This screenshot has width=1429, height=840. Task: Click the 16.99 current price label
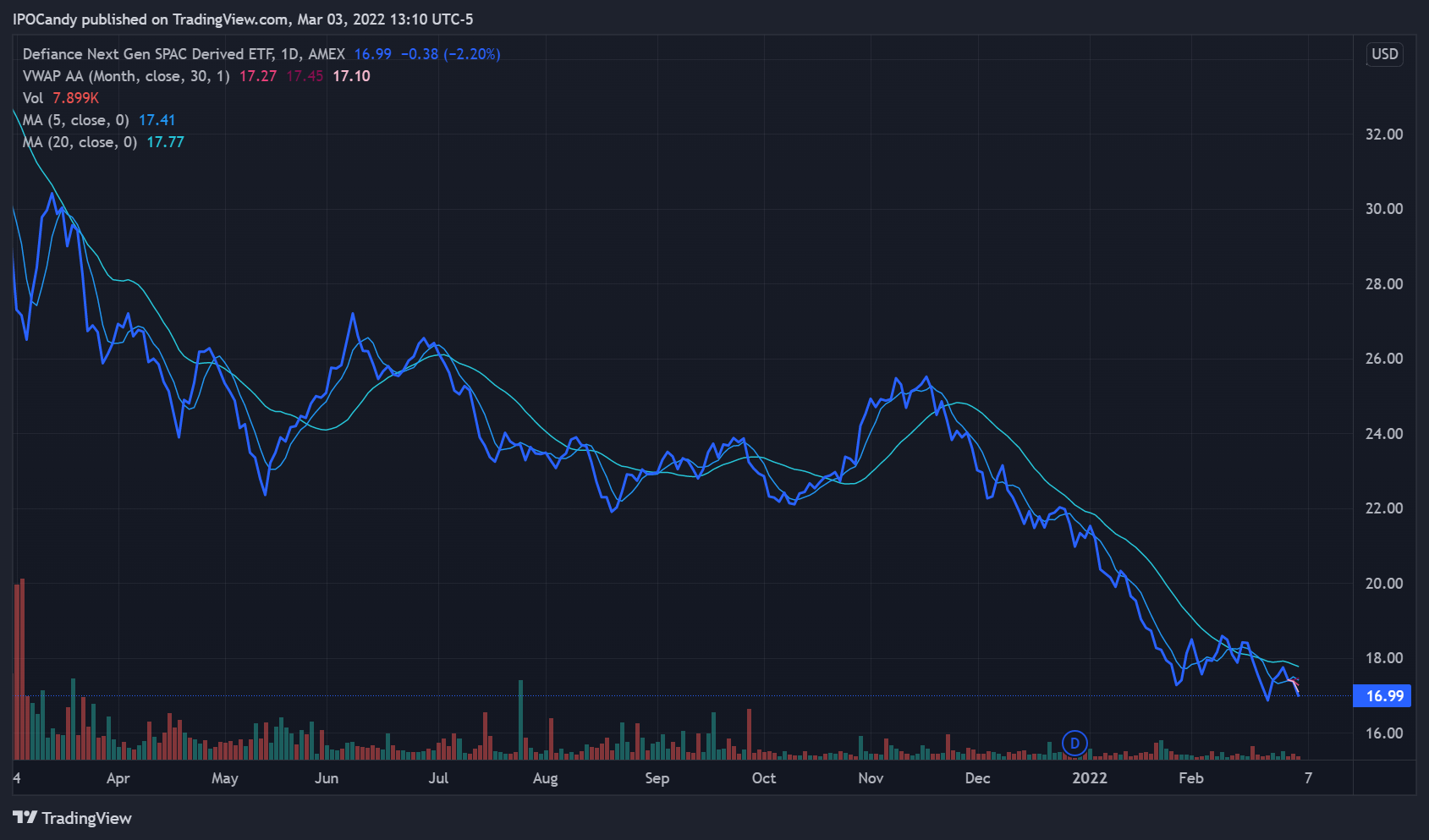pyautogui.click(x=1383, y=695)
